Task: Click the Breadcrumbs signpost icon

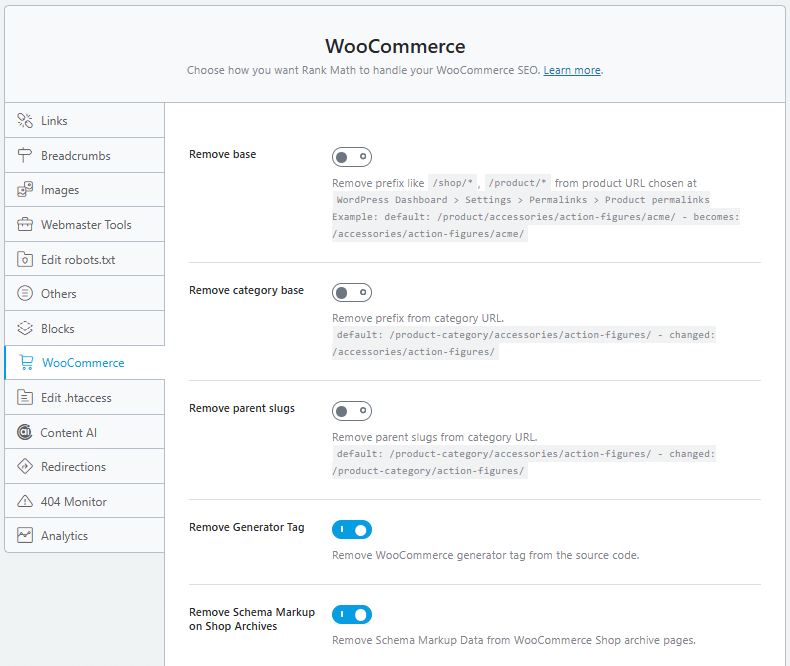Action: (25, 156)
